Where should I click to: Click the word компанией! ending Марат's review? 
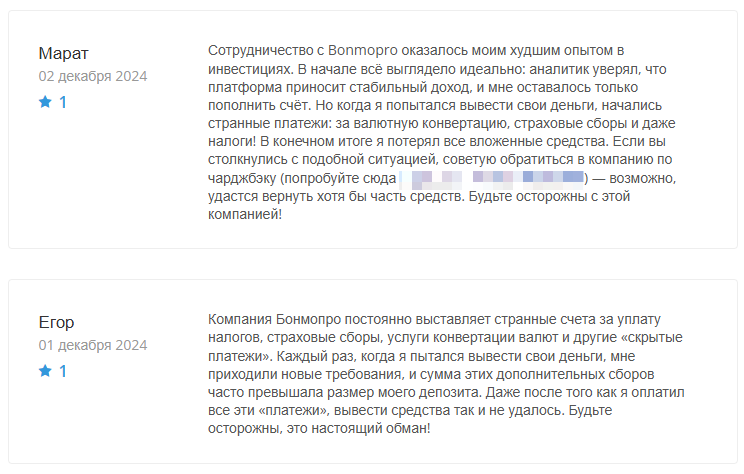click(245, 215)
